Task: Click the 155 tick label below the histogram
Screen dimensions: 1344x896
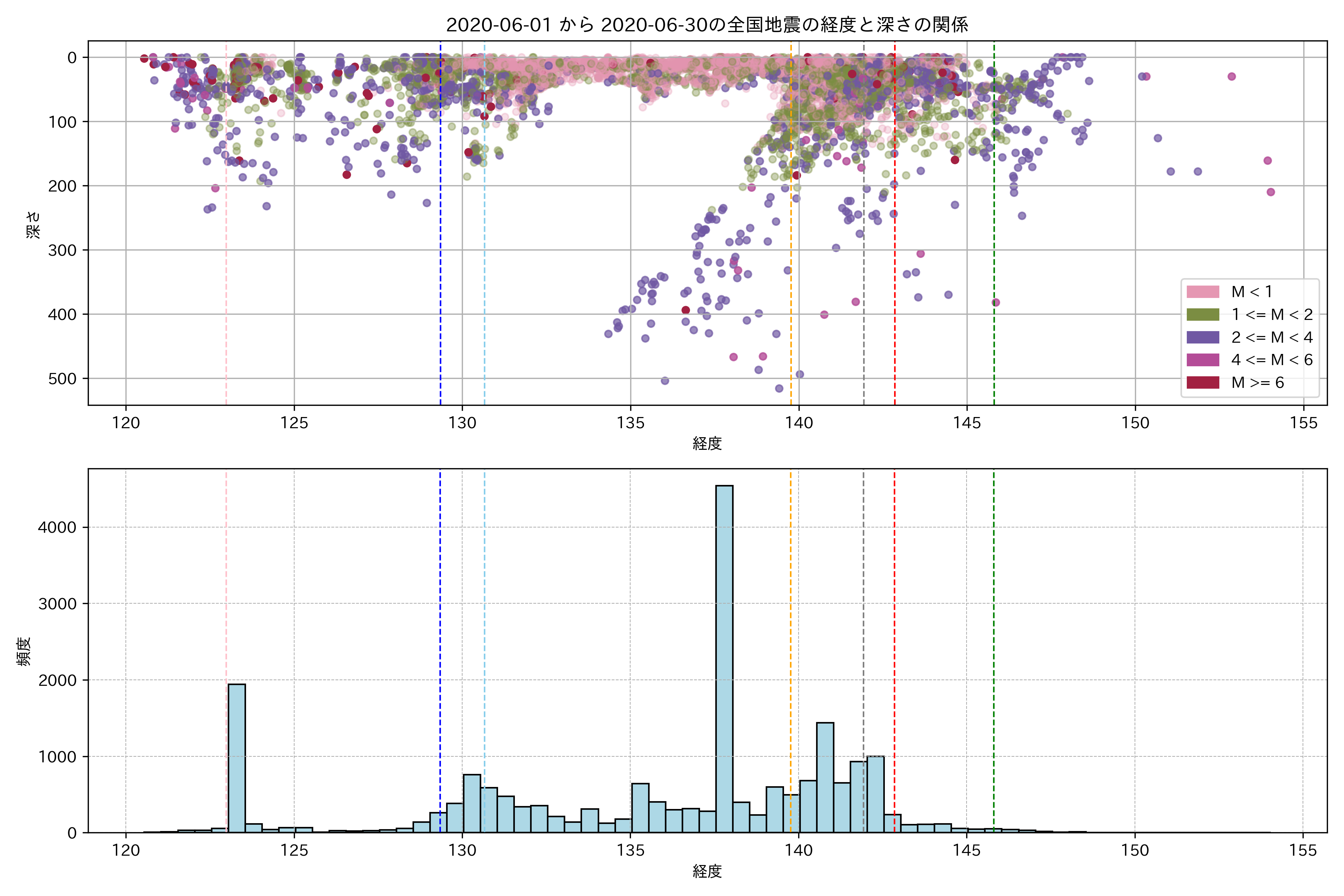Action: 1303,851
